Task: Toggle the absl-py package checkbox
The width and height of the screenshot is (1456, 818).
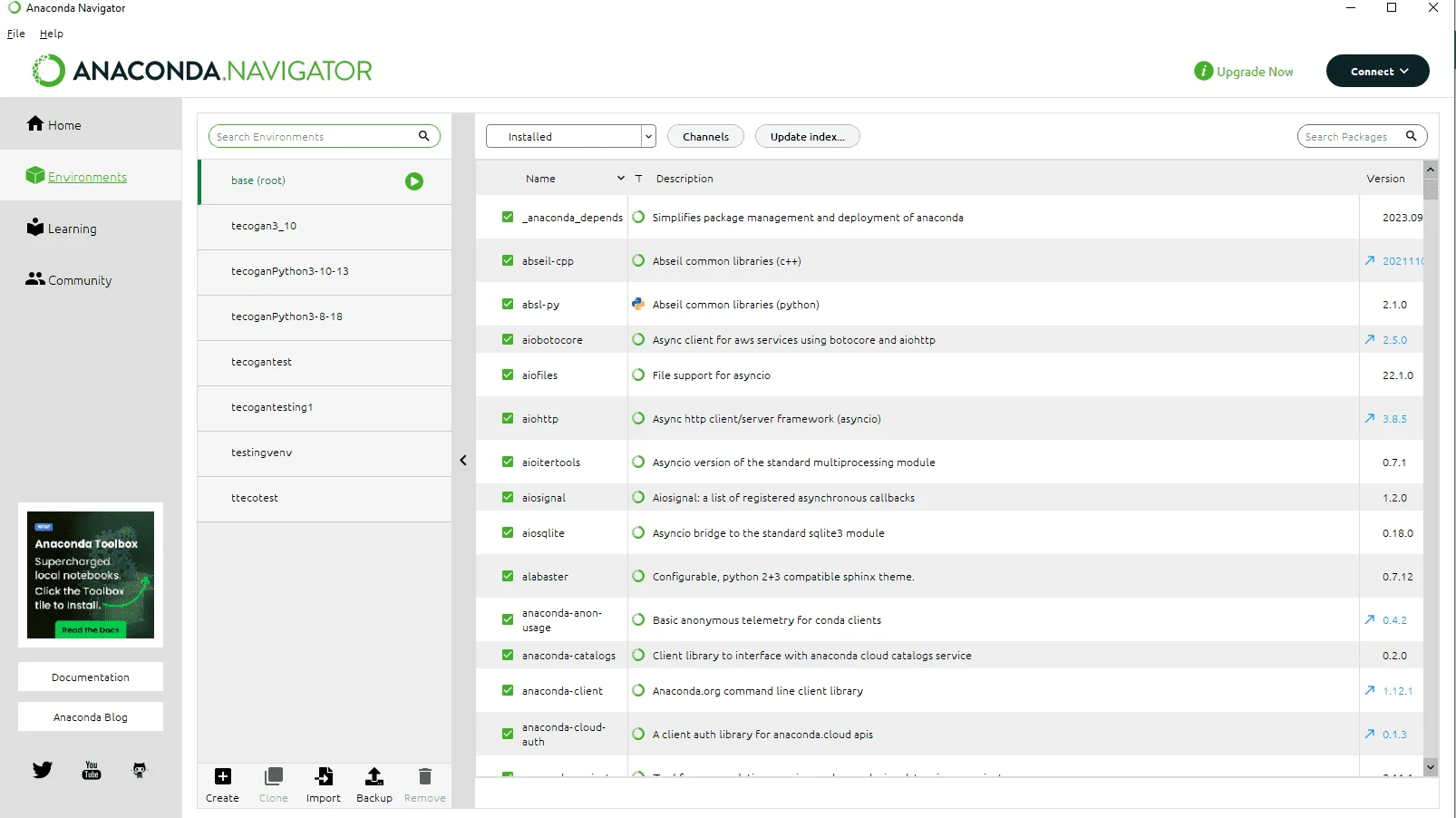Action: click(x=508, y=304)
